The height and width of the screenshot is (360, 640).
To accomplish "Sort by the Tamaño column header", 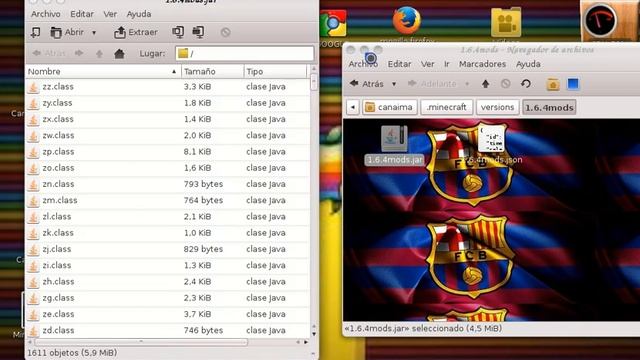I will [x=212, y=71].
